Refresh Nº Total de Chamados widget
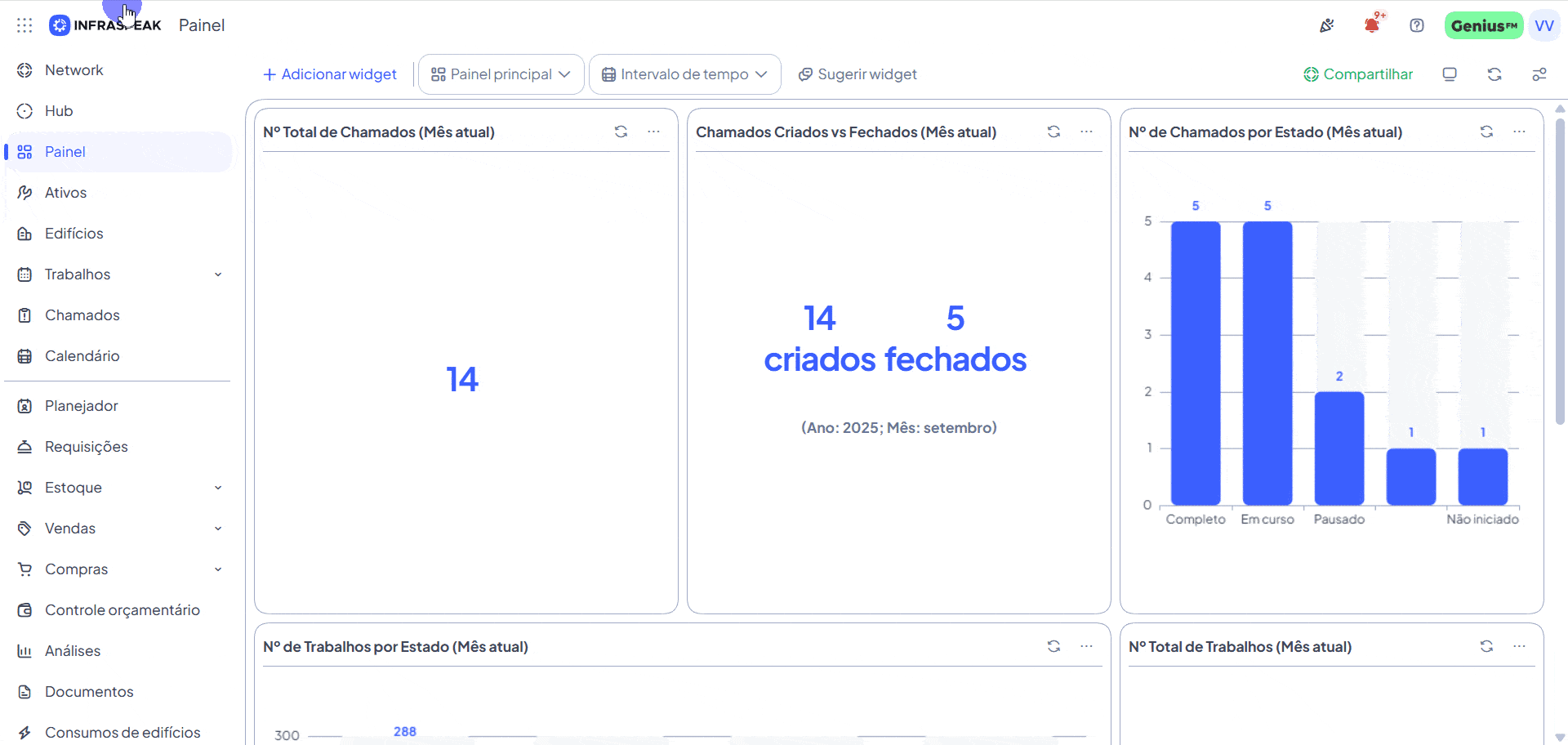 coord(621,132)
